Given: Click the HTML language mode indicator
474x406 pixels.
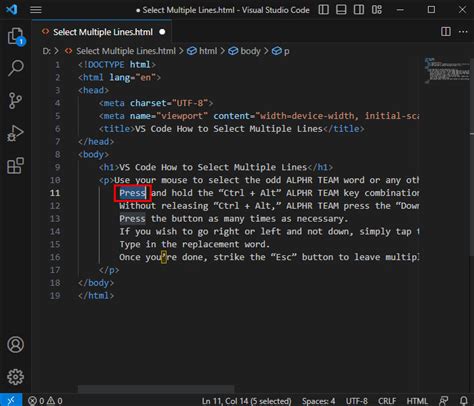Looking at the screenshot, I should pos(417,401).
